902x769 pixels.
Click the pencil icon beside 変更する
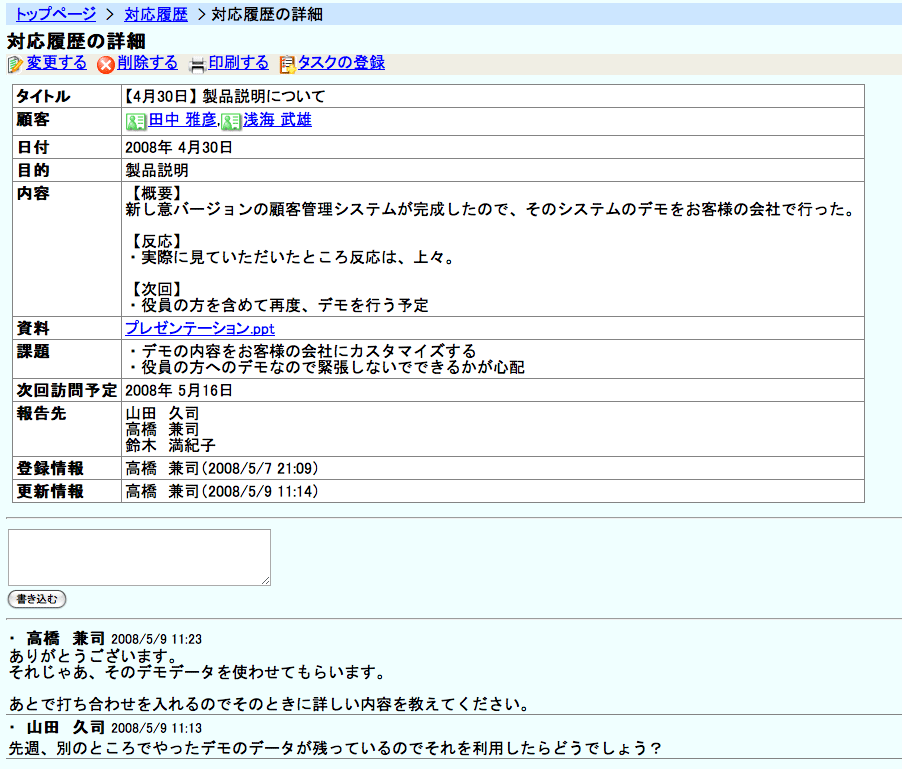15,64
